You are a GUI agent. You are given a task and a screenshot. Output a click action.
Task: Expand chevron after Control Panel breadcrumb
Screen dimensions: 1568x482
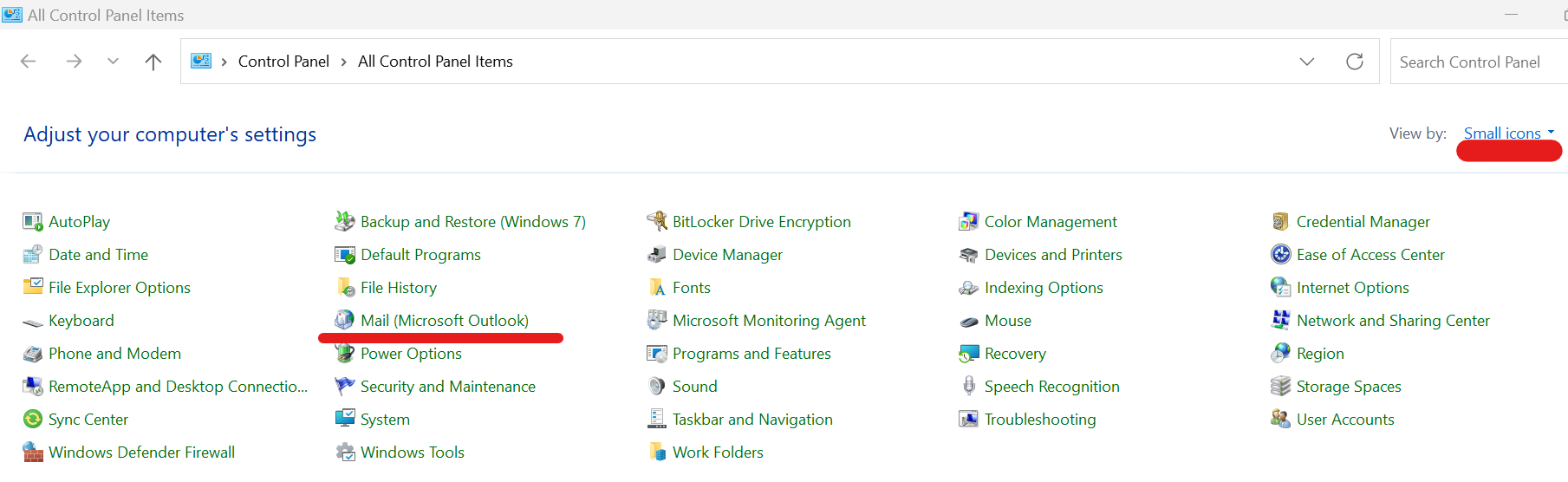pos(344,62)
